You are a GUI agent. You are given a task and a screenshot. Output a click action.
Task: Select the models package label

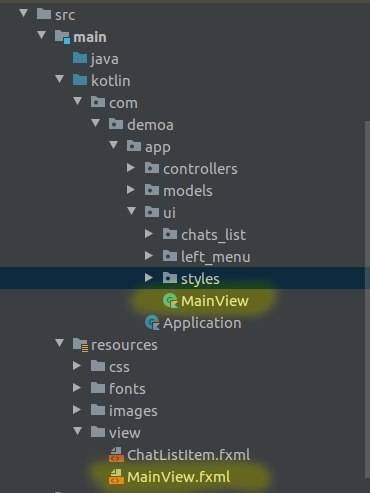[188, 191]
